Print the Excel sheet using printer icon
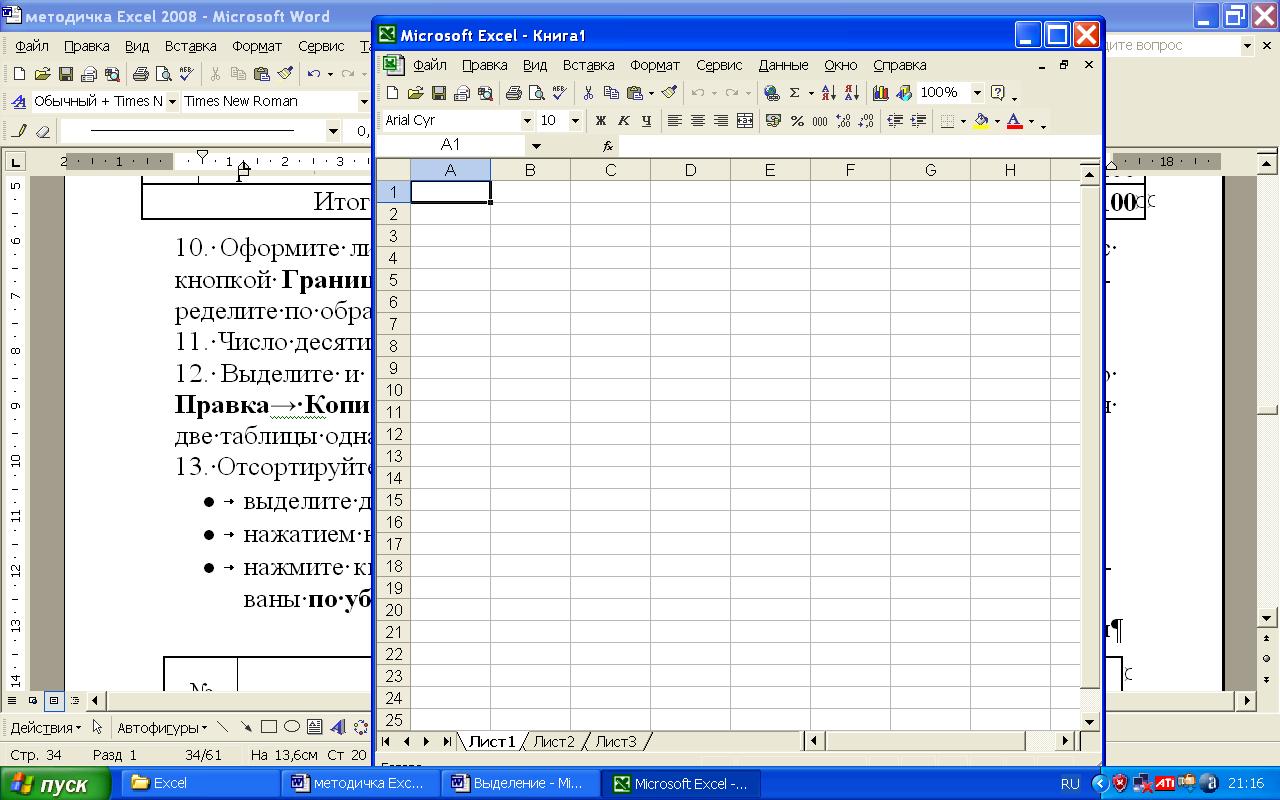1280x800 pixels. [x=513, y=93]
